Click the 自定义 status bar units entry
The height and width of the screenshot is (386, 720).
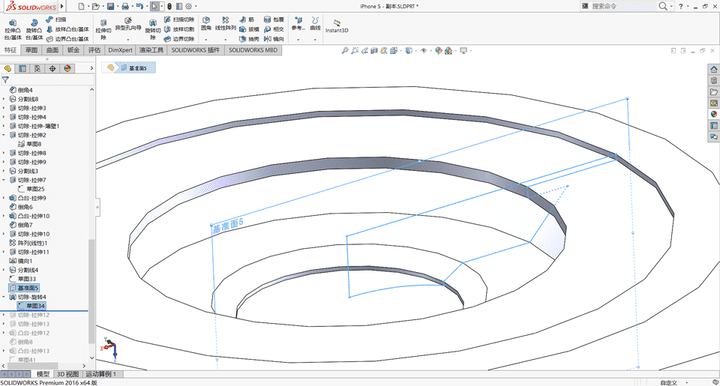[x=669, y=383]
